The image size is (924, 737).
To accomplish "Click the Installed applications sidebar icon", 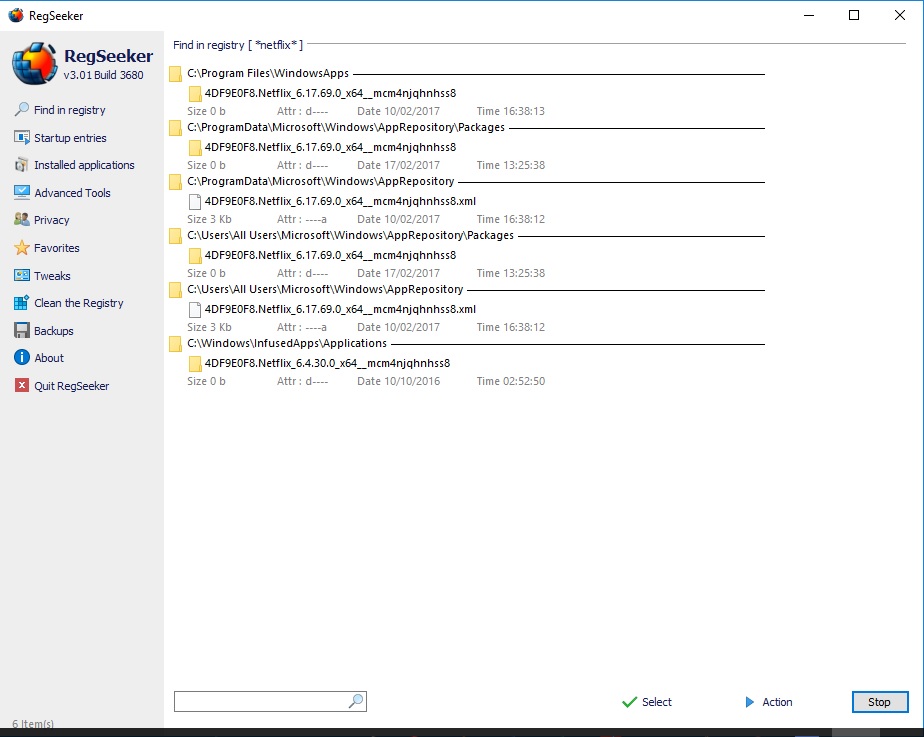I will [x=22, y=165].
